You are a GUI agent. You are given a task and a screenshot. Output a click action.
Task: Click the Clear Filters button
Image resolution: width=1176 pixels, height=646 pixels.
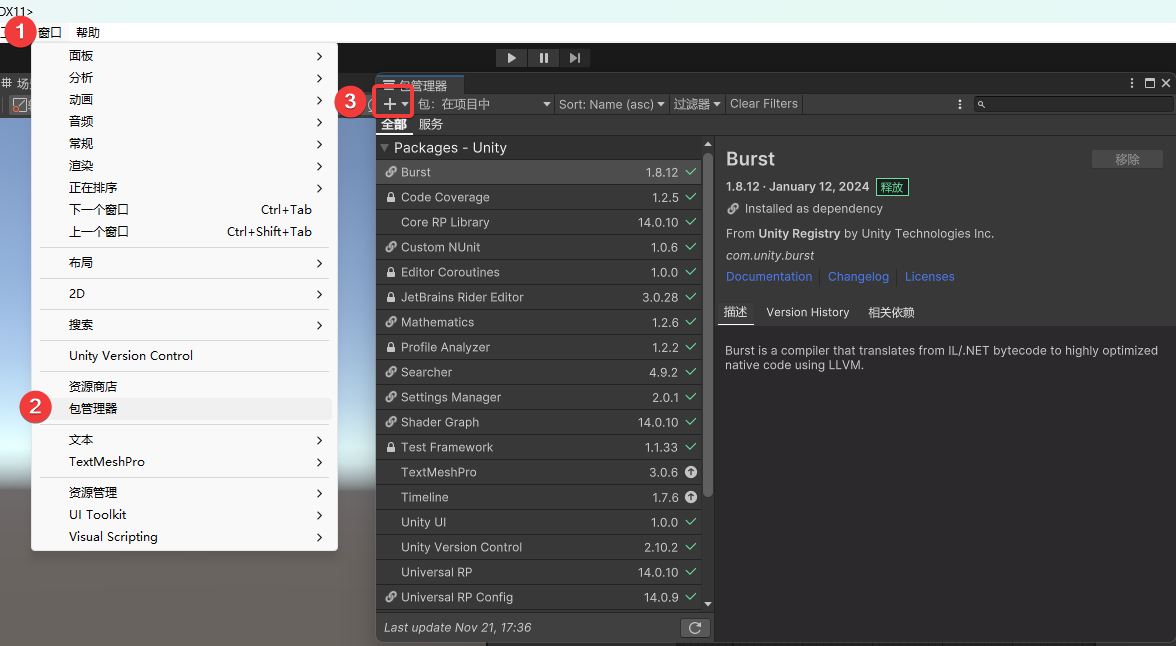point(763,104)
